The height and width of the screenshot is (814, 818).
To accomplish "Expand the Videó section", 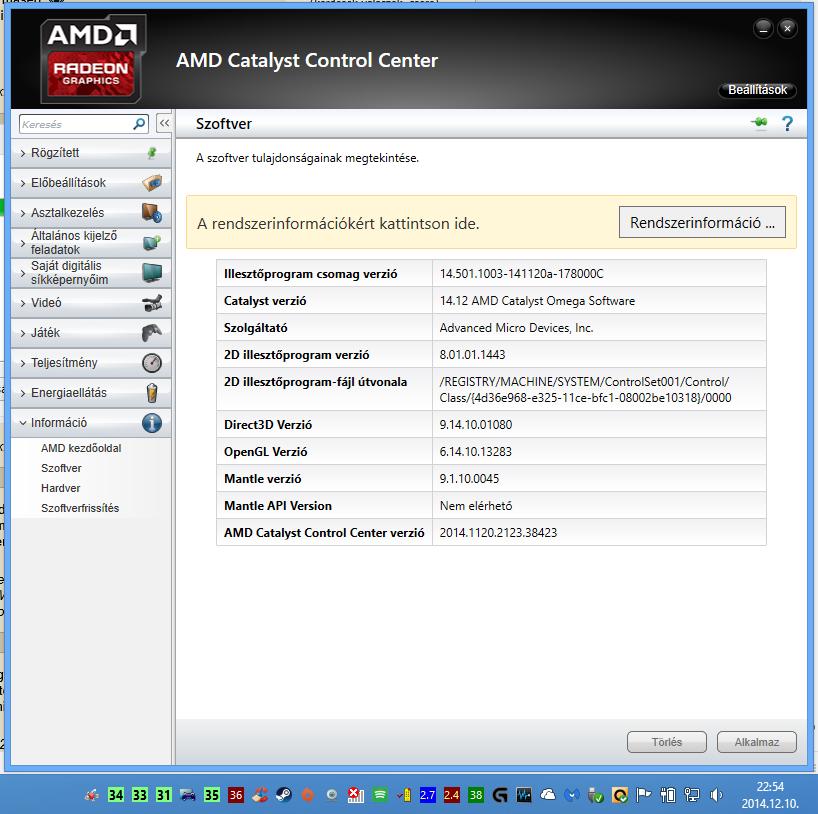I will click(x=91, y=303).
